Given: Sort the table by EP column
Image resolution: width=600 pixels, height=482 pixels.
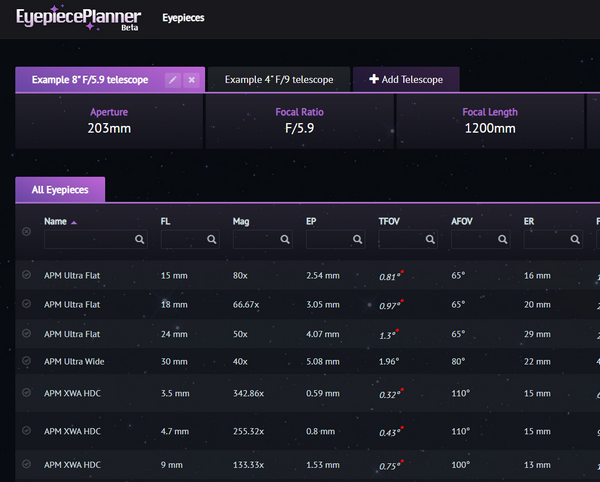Looking at the screenshot, I should (311, 221).
